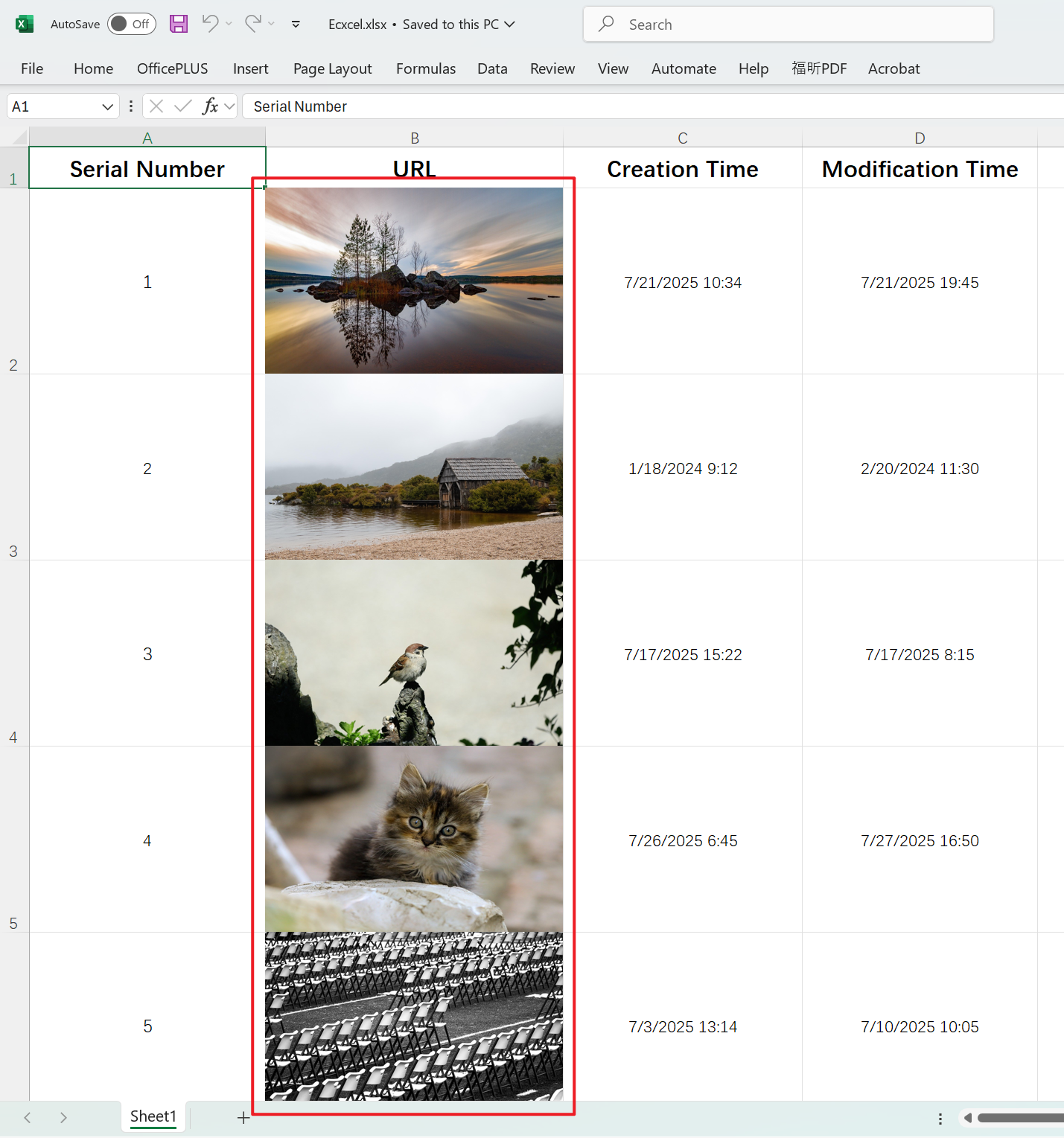This screenshot has height=1138, width=1064.
Task: Click the Search magnifier icon
Action: pyautogui.click(x=606, y=24)
